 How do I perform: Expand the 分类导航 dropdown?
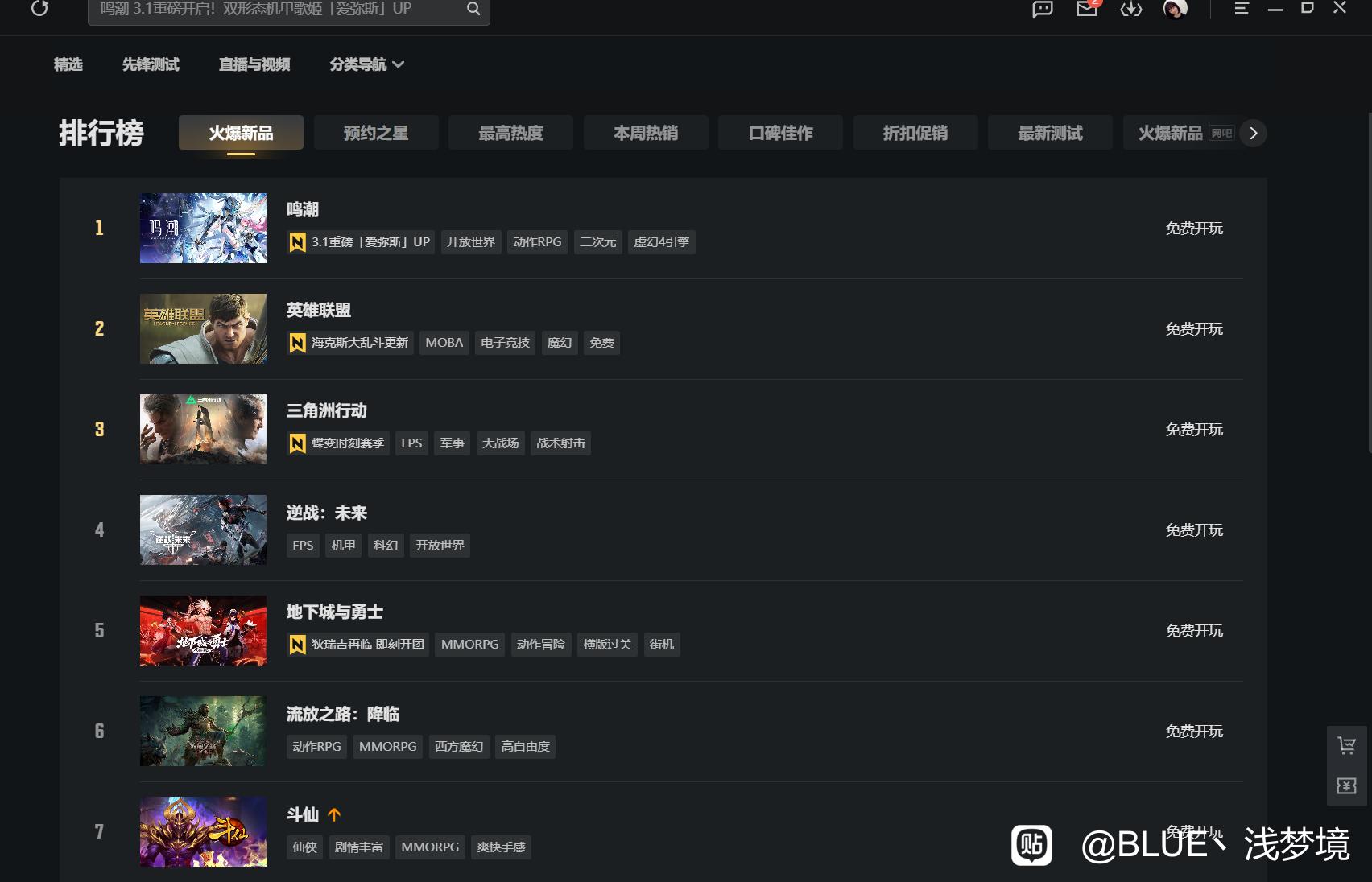pos(366,64)
